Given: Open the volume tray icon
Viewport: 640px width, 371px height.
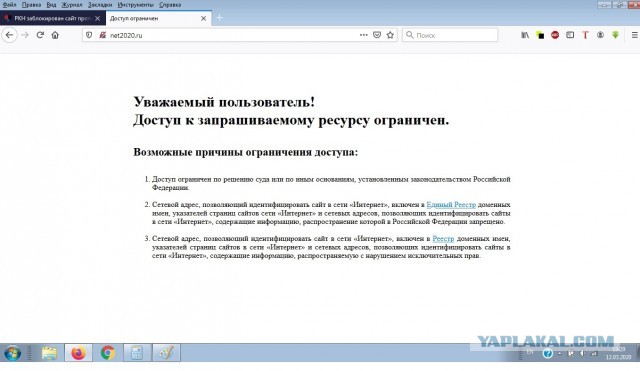Looking at the screenshot, I should pyautogui.click(x=582, y=353).
